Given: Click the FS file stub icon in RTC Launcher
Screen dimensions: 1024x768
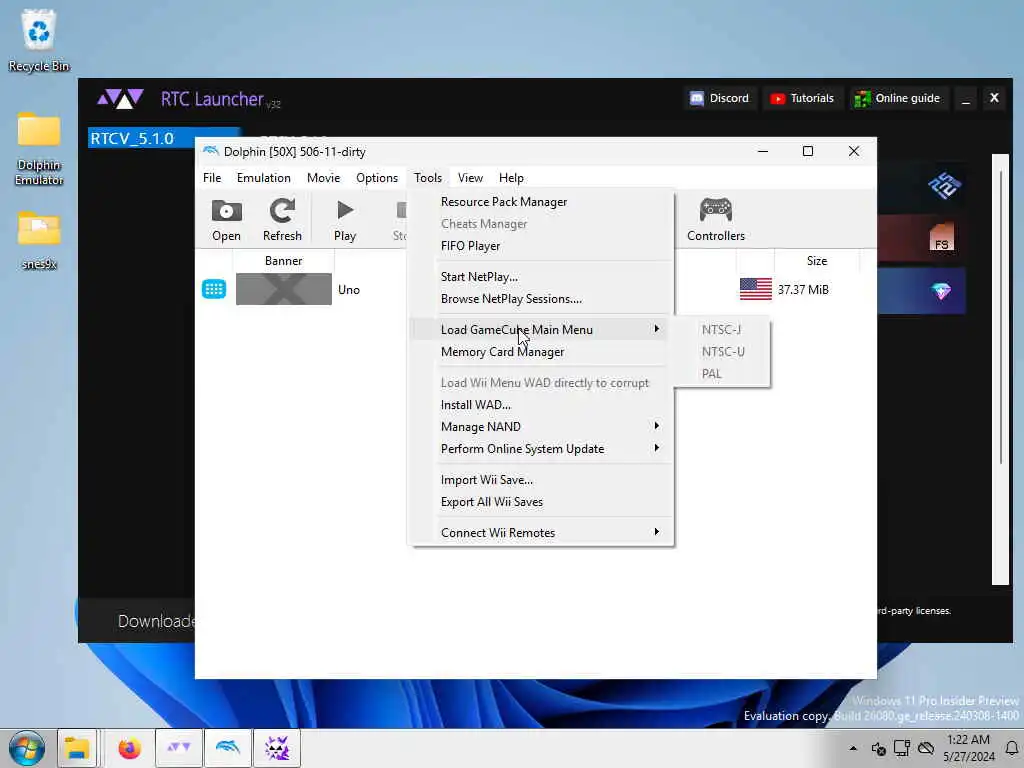Looking at the screenshot, I should 941,238.
